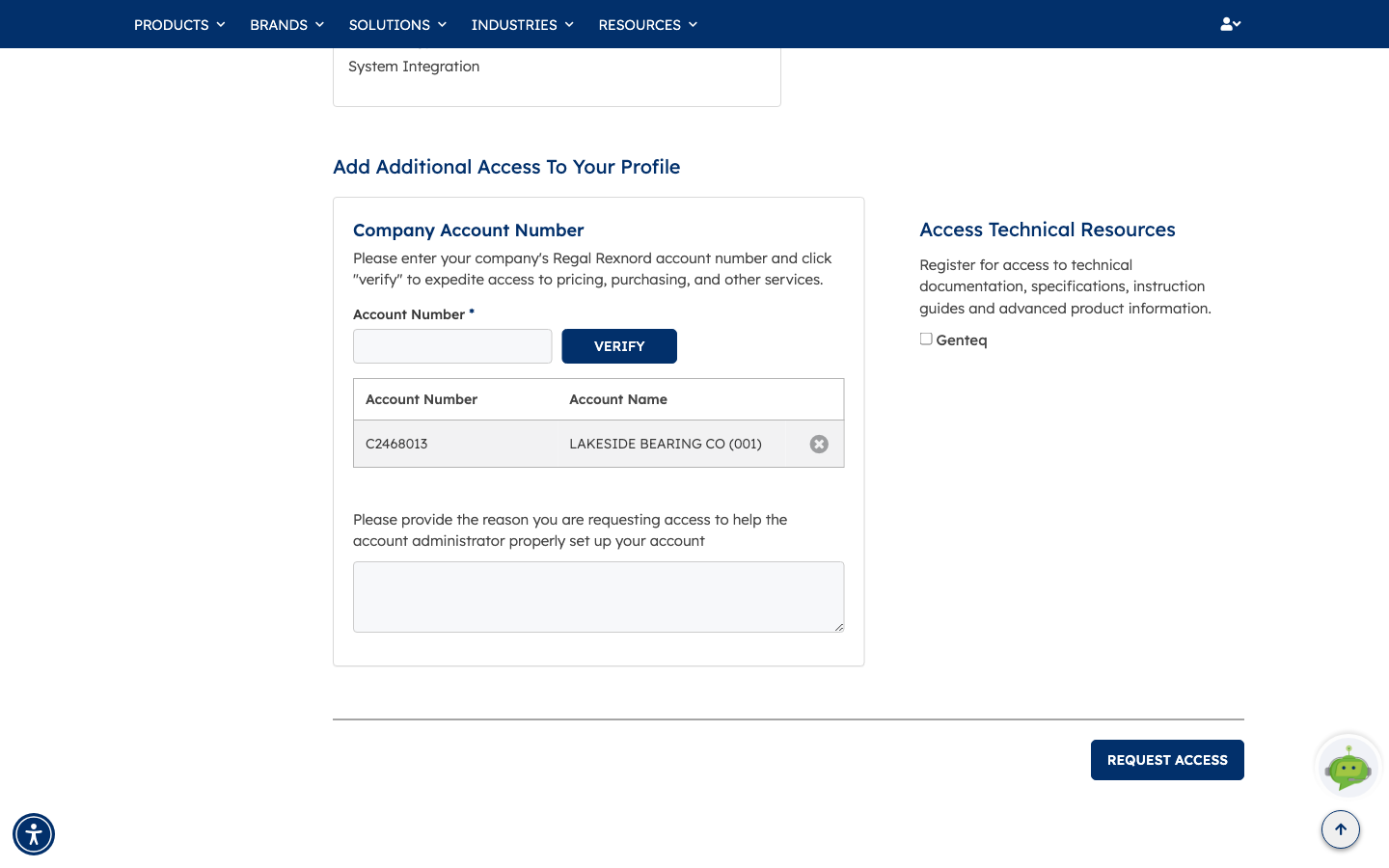Viewport: 1389px width, 868px height.
Task: Expand the RESOURCES menu
Action: click(x=647, y=24)
